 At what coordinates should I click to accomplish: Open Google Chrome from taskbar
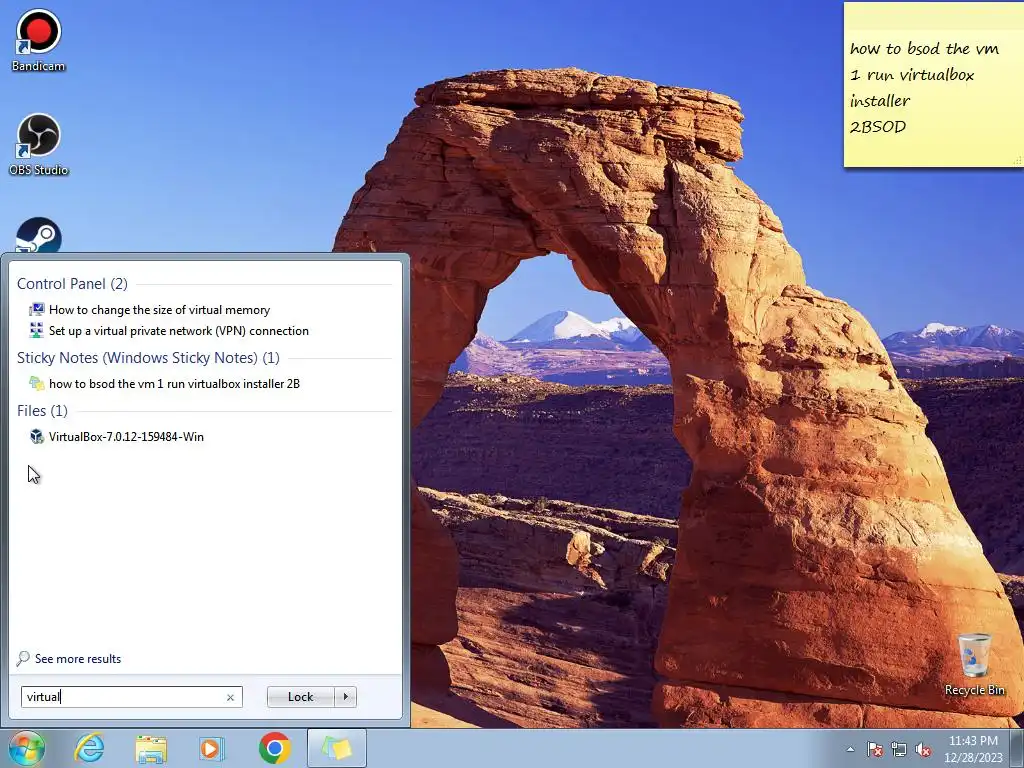coord(274,748)
